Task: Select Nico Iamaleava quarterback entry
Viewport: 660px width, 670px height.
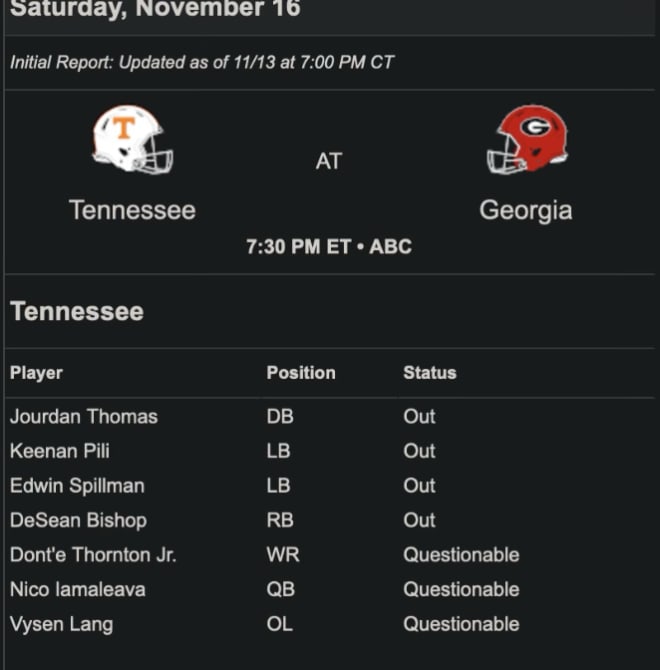Action: pyautogui.click(x=78, y=589)
